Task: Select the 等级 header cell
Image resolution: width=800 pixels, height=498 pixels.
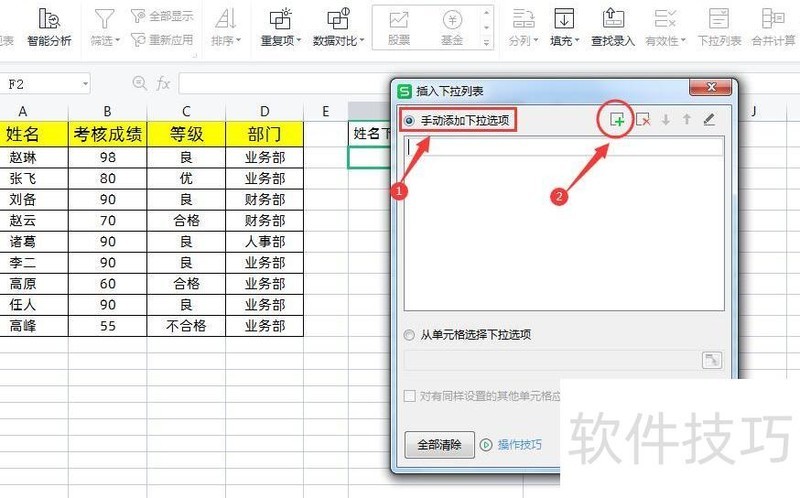Action: click(x=186, y=134)
